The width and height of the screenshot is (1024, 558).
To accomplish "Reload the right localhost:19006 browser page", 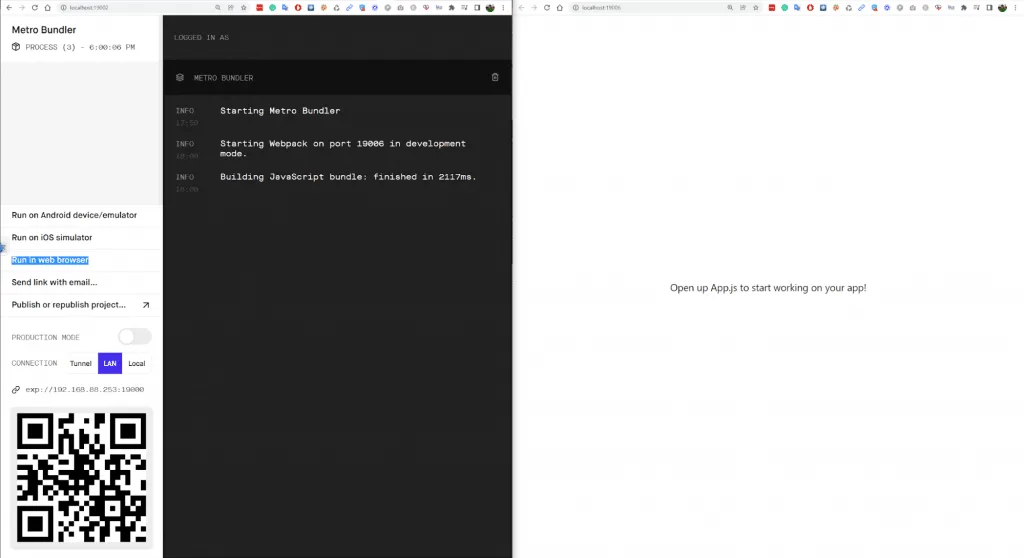I will pyautogui.click(x=547, y=8).
